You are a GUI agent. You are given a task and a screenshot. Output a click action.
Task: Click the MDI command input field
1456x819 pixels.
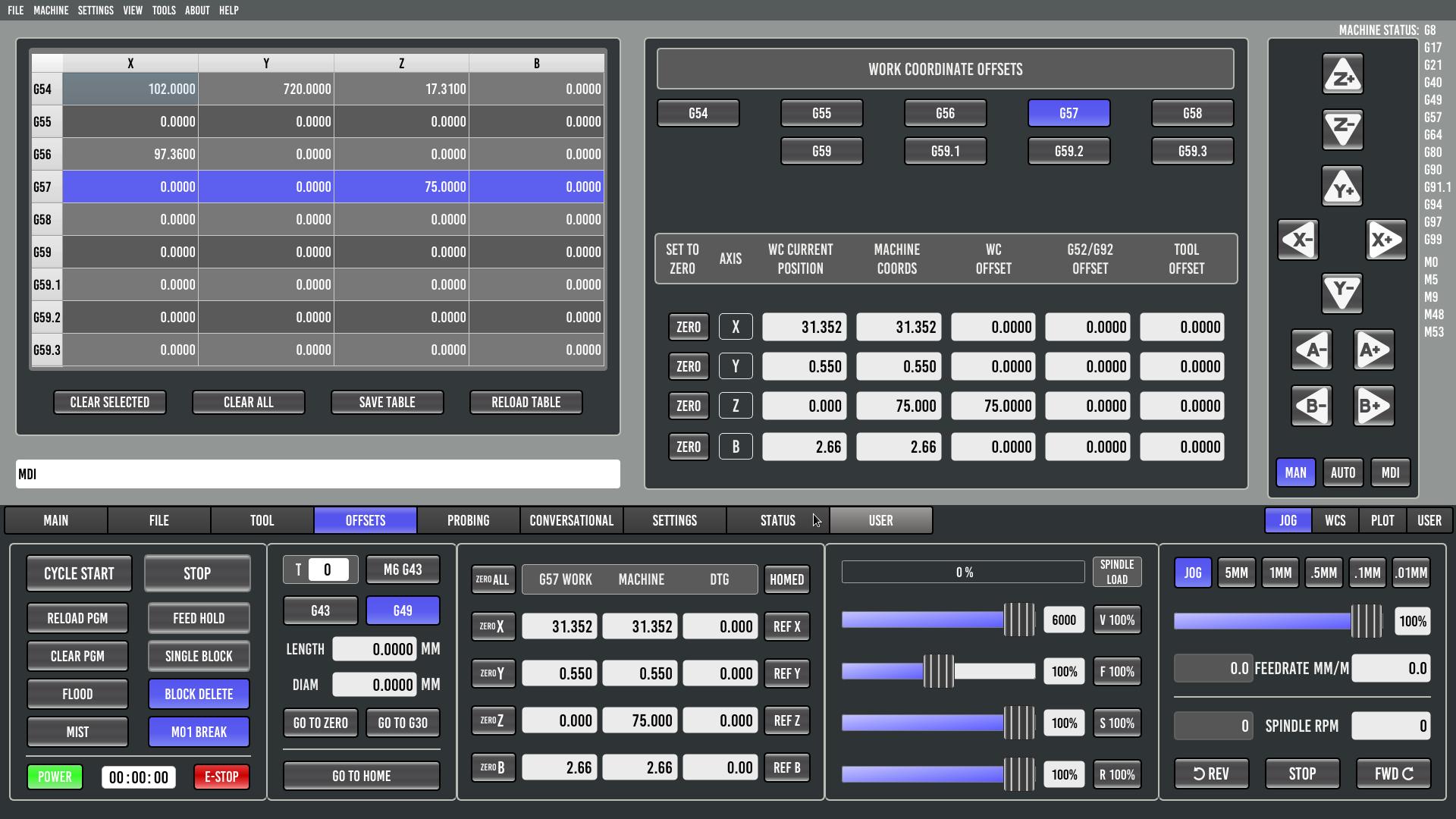(318, 474)
